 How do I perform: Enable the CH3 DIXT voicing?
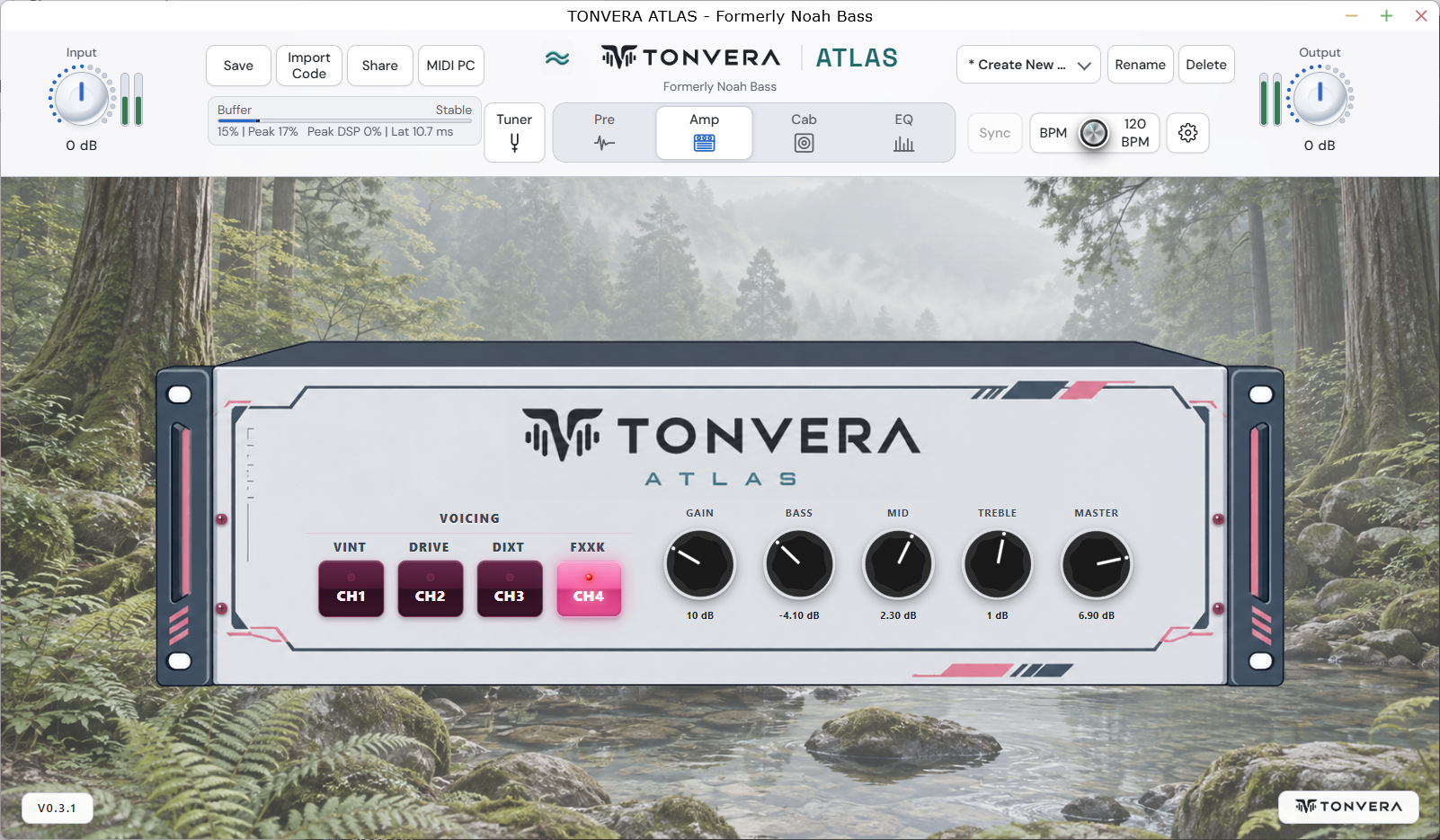509,588
